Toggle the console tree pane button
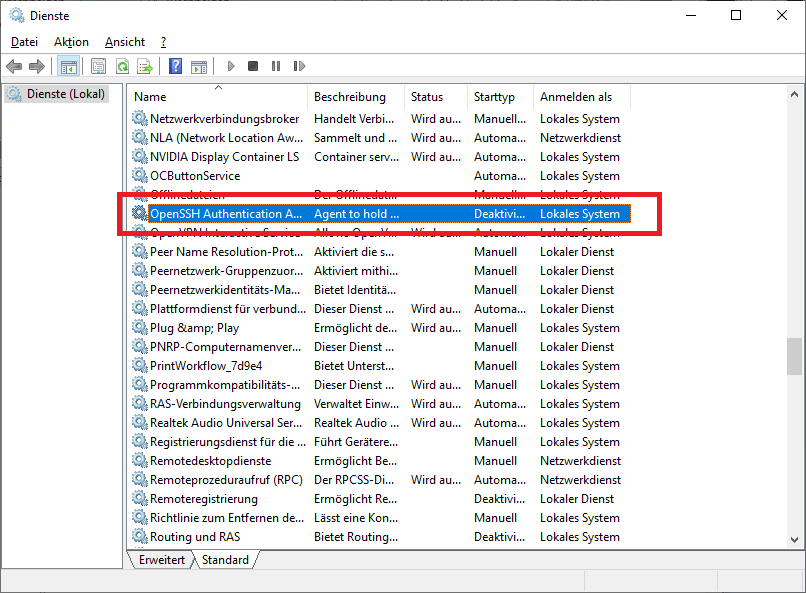The width and height of the screenshot is (806, 593). click(x=69, y=67)
